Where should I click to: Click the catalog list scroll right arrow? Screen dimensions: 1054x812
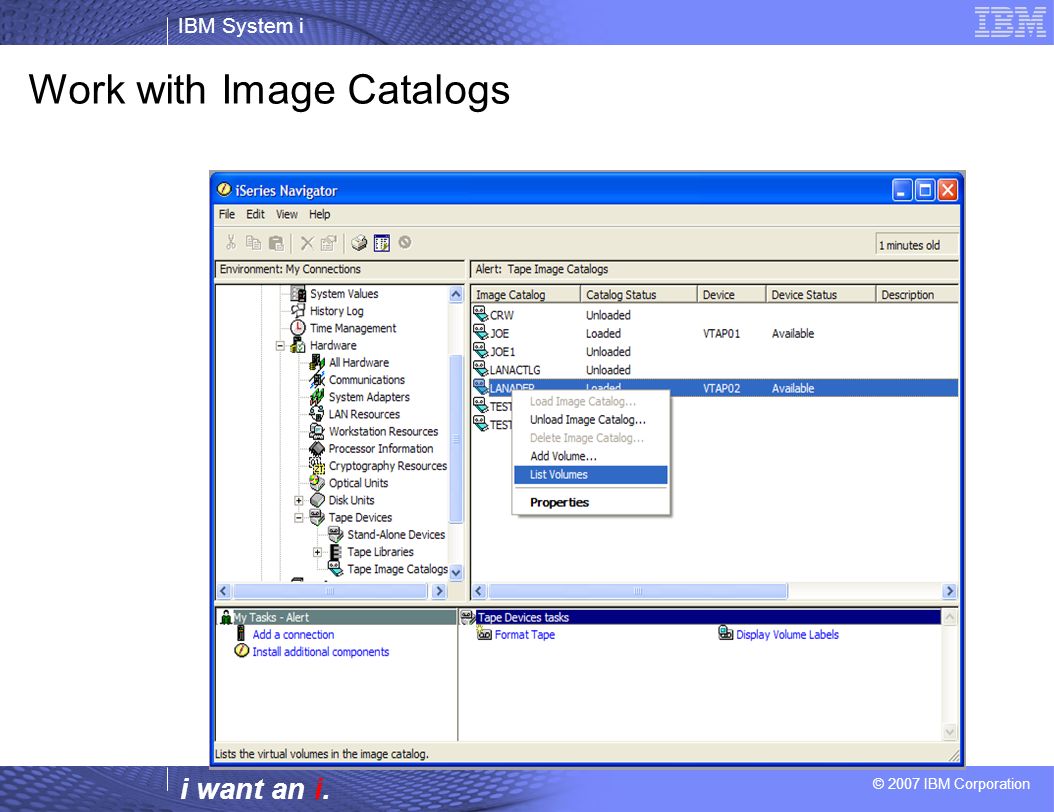point(949,591)
